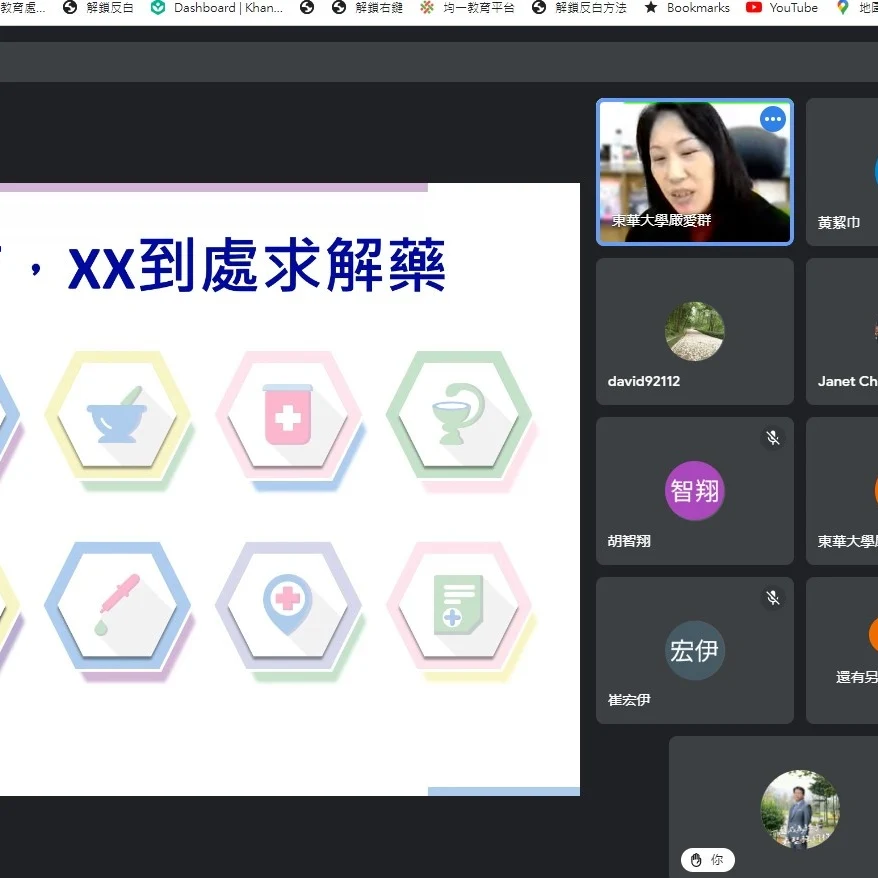
Task: Click the 智翔 purple avatar circle
Action: (694, 491)
